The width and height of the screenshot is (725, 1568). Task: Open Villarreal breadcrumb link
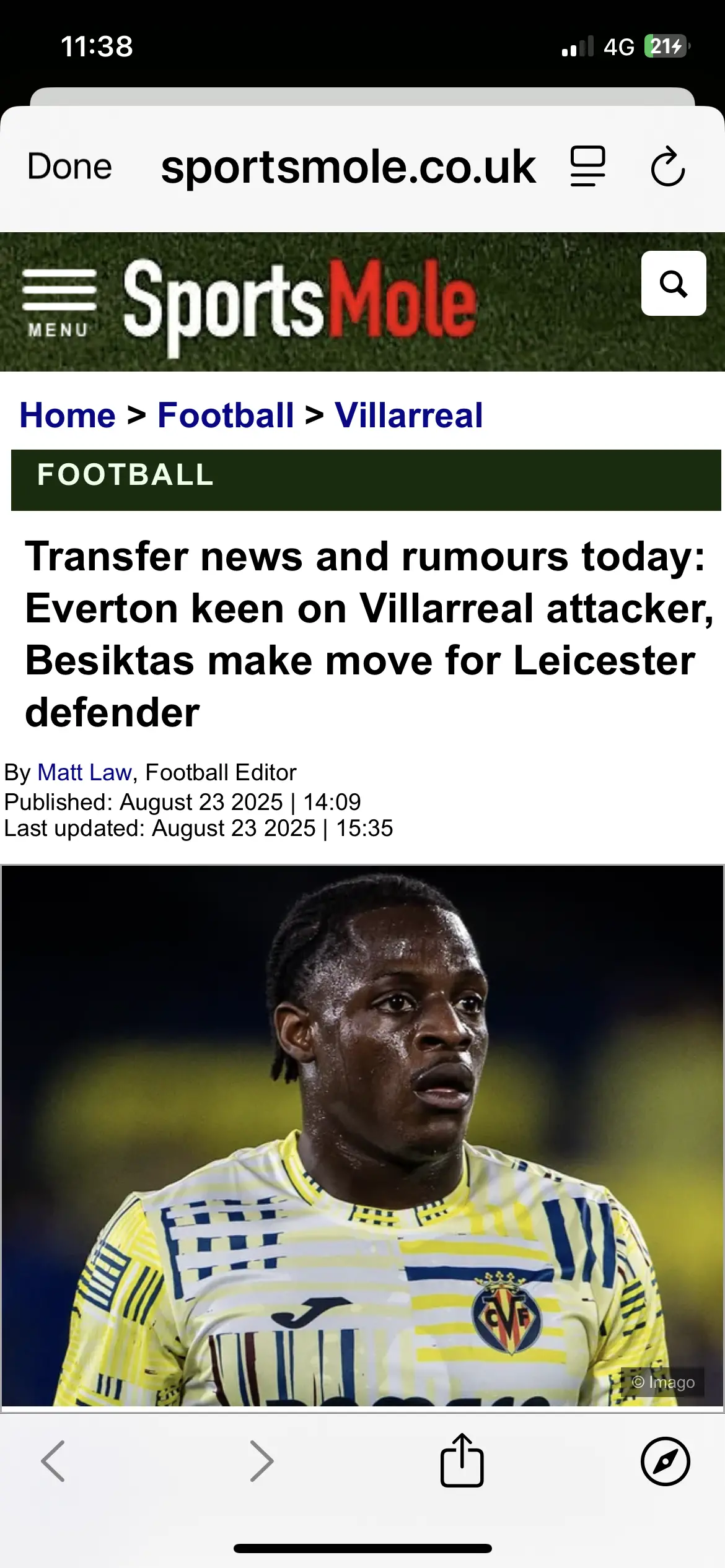tap(408, 415)
